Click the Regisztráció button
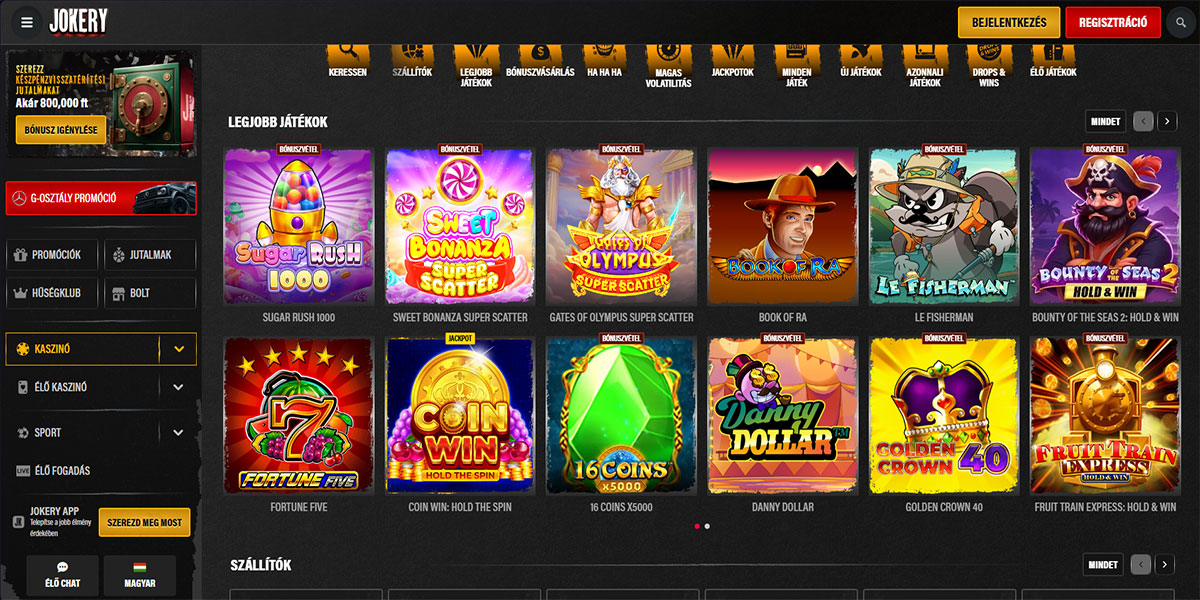Image resolution: width=1200 pixels, height=600 pixels. (x=1113, y=22)
